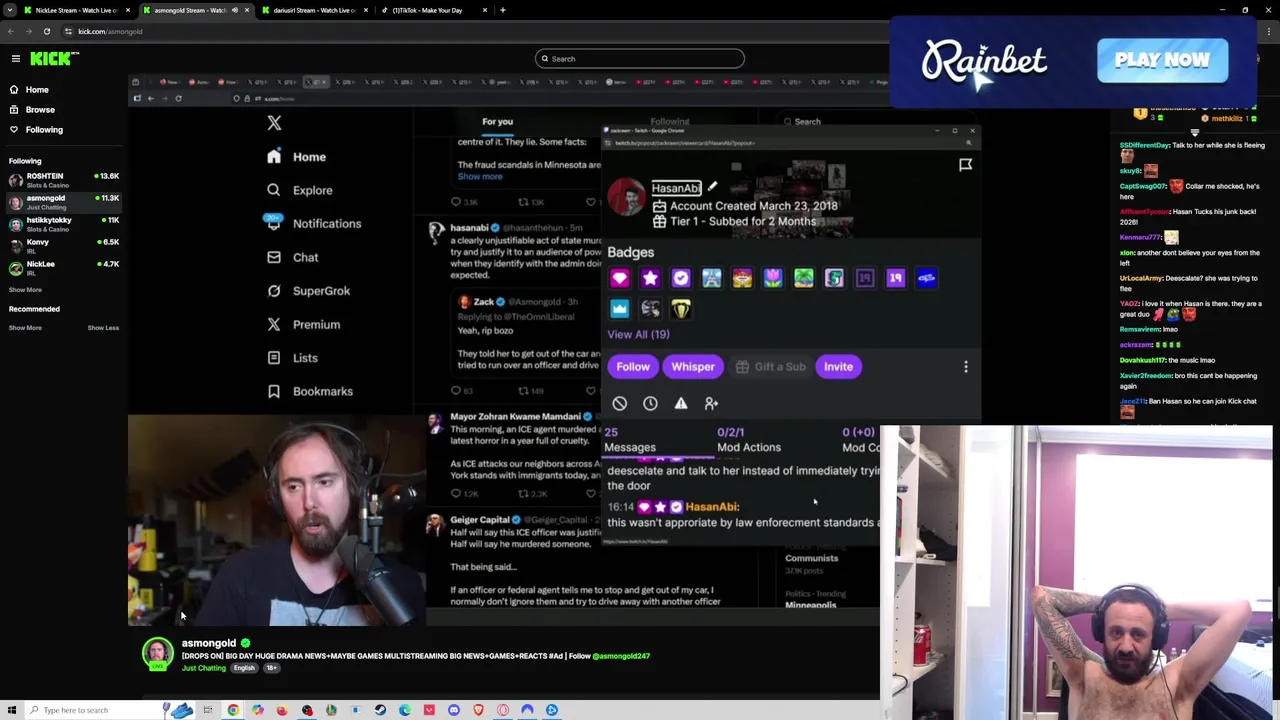Edit HasanAbi name with pencil icon
This screenshot has height=720, width=1280.
712,187
